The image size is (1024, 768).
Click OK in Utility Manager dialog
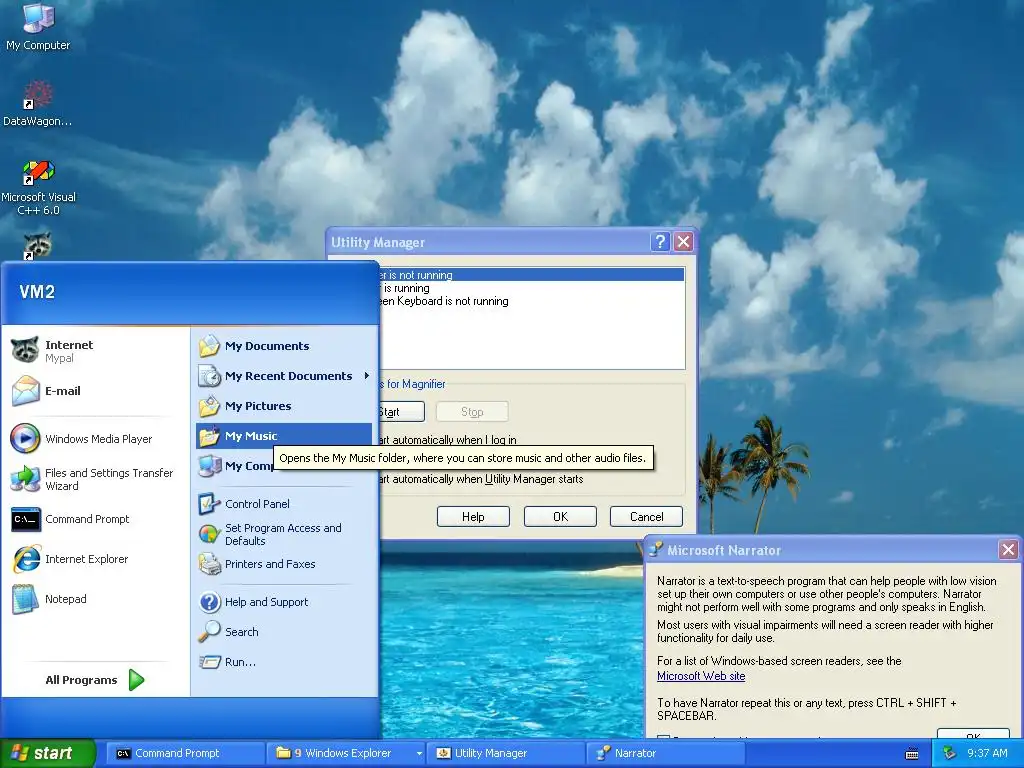[560, 517]
